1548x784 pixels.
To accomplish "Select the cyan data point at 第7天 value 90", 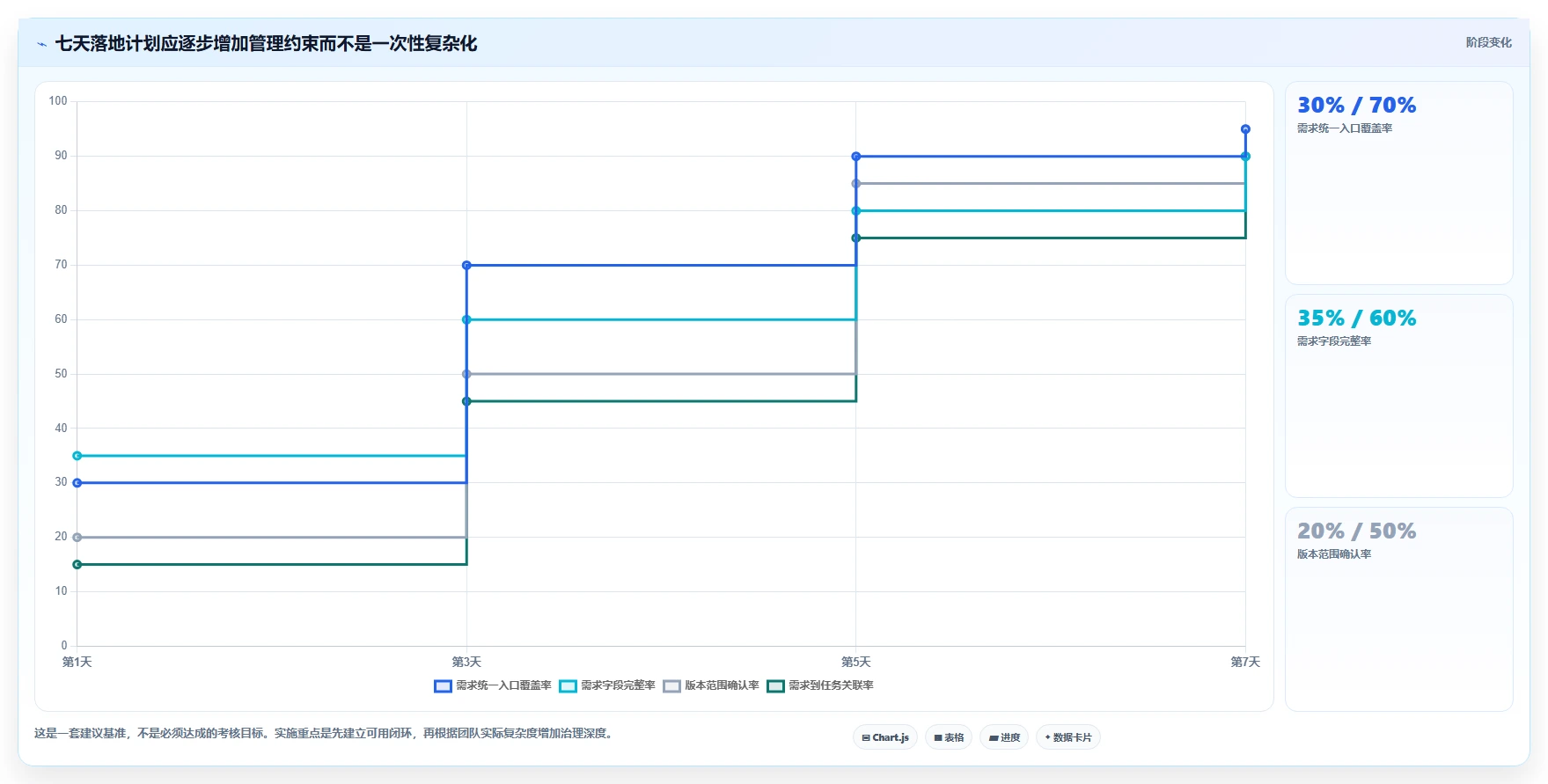I will pyautogui.click(x=1245, y=157).
